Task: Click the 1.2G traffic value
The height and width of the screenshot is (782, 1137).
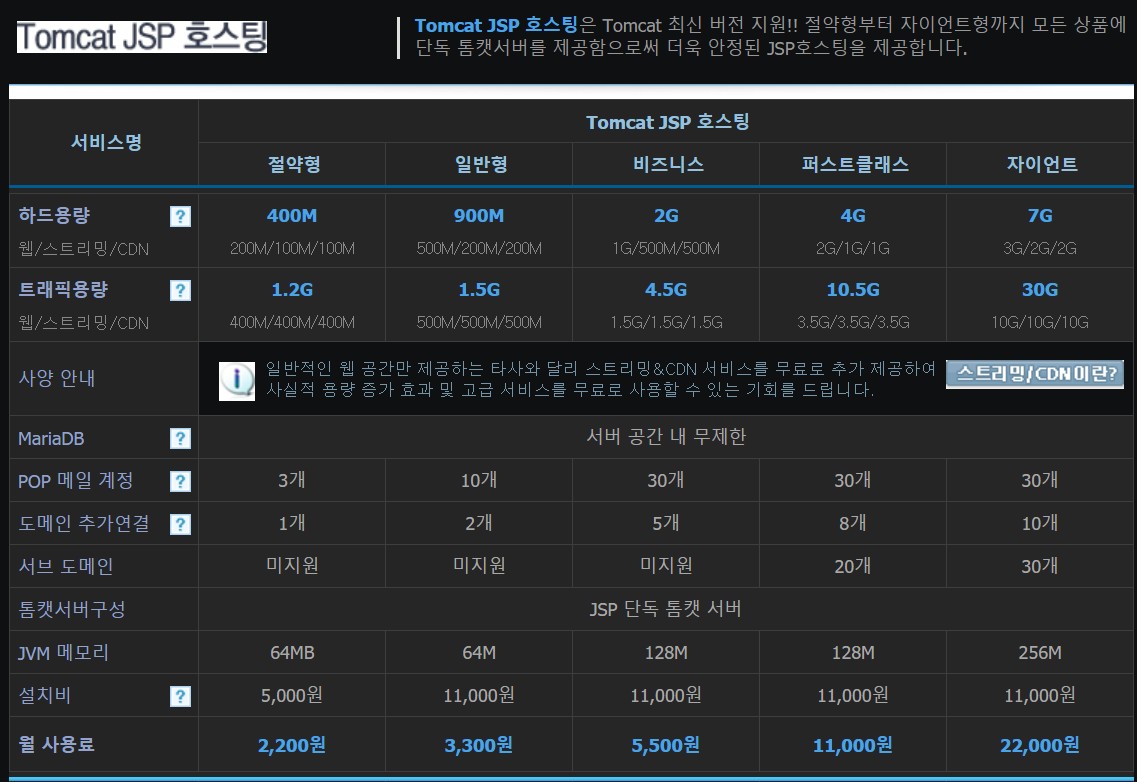Action: point(292,289)
